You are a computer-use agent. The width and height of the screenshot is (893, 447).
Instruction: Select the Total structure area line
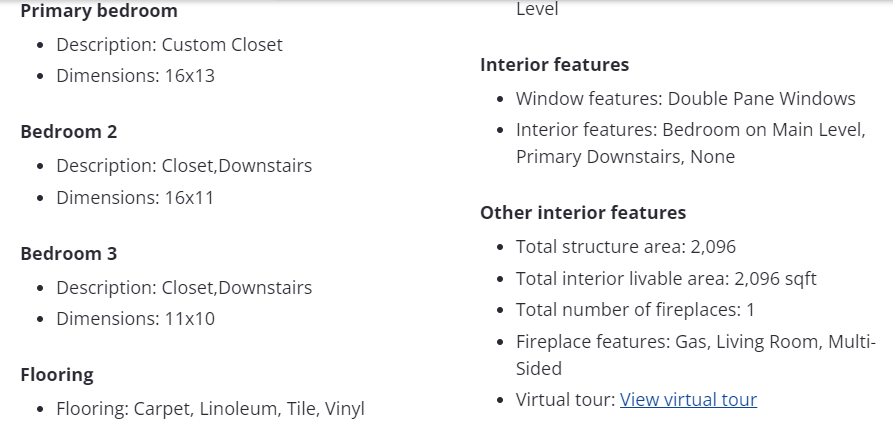tap(626, 247)
